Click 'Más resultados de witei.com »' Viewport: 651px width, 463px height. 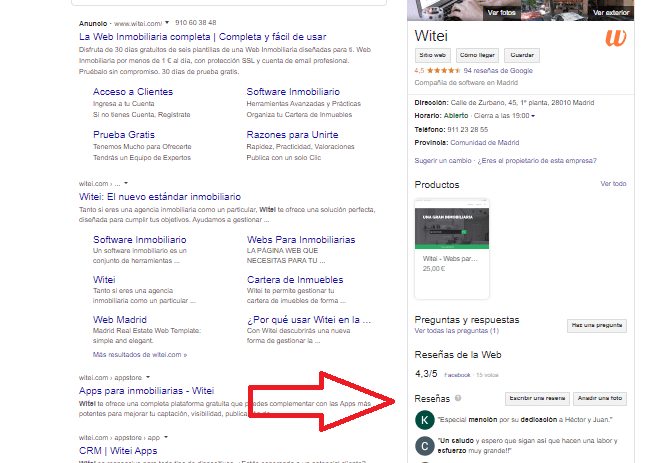[x=140, y=355]
